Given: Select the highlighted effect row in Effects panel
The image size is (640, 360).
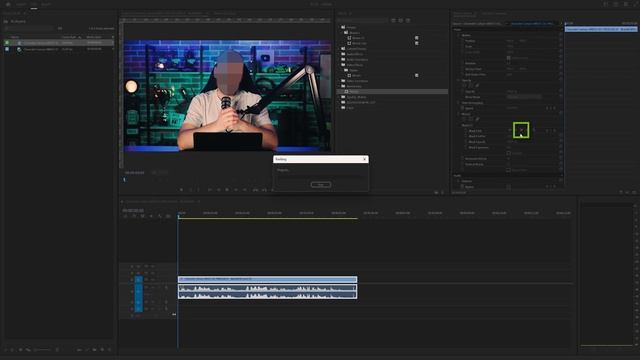Looking at the screenshot, I should [392, 92].
